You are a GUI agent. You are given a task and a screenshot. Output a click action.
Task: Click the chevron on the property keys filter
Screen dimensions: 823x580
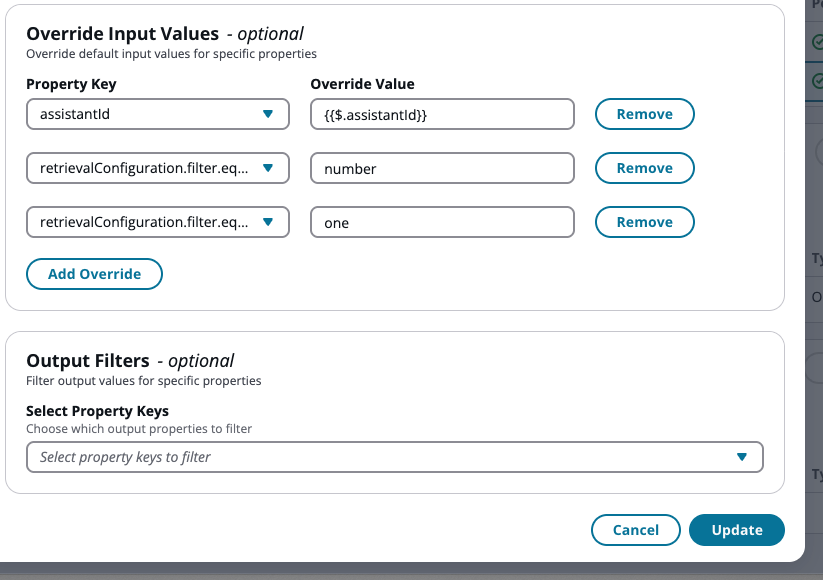[x=741, y=457]
